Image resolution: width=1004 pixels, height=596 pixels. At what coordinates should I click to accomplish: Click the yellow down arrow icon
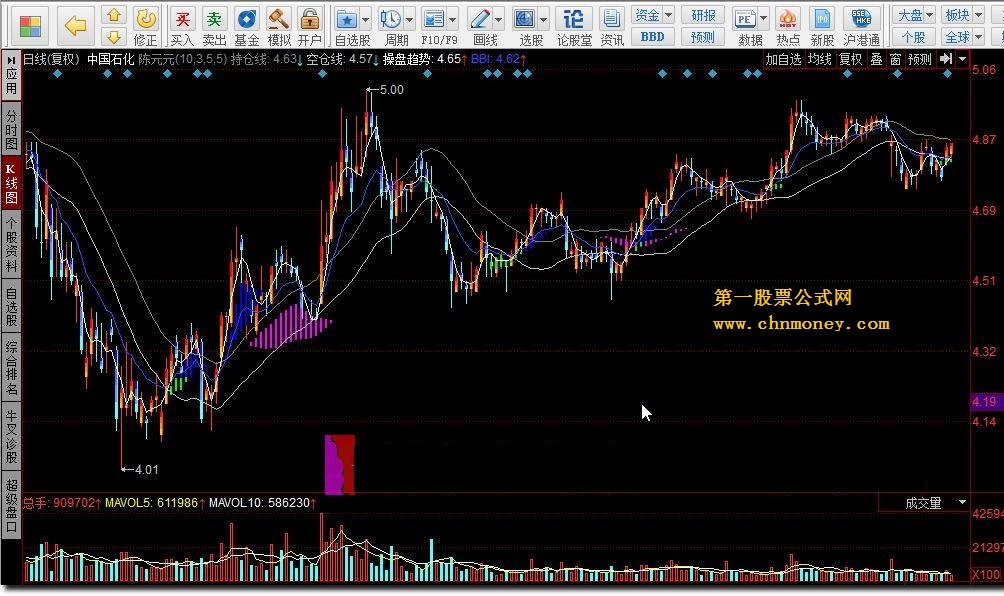[114, 36]
